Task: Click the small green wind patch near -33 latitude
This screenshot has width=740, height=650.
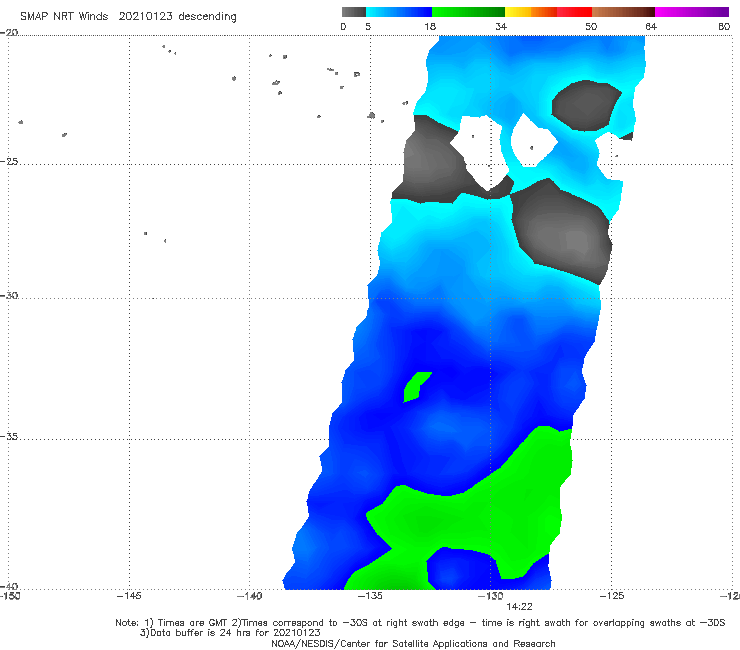Action: (x=416, y=387)
